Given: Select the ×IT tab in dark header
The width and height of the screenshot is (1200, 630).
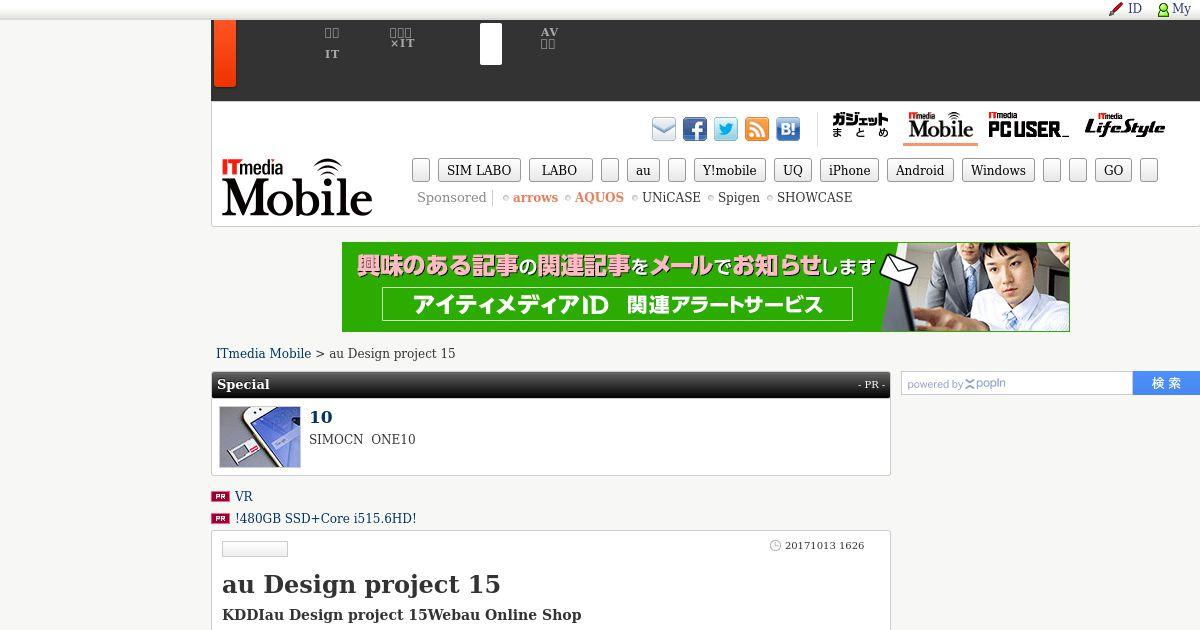Looking at the screenshot, I should pyautogui.click(x=401, y=39).
